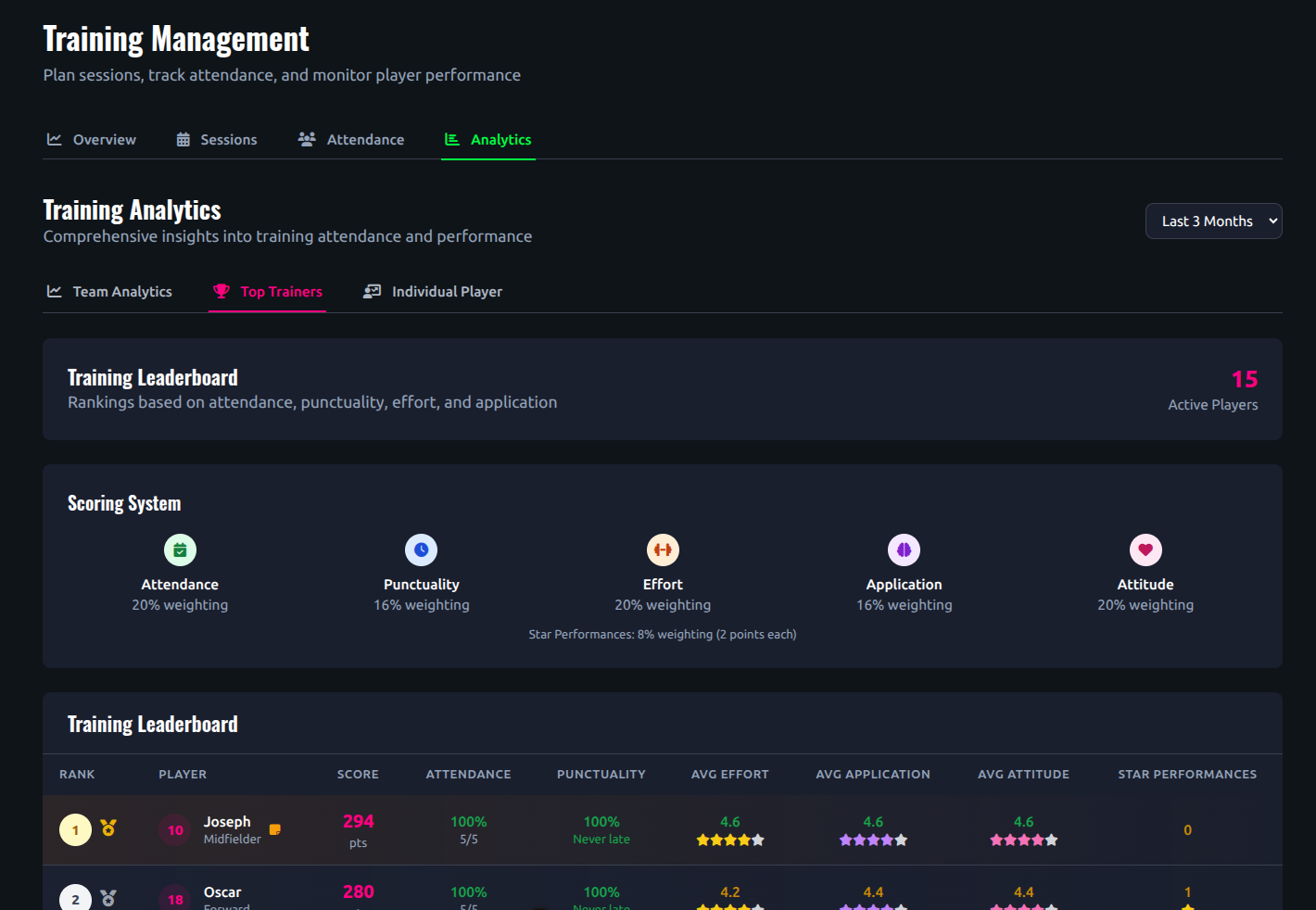
Task: Click the Punctuality clock icon
Action: [421, 550]
